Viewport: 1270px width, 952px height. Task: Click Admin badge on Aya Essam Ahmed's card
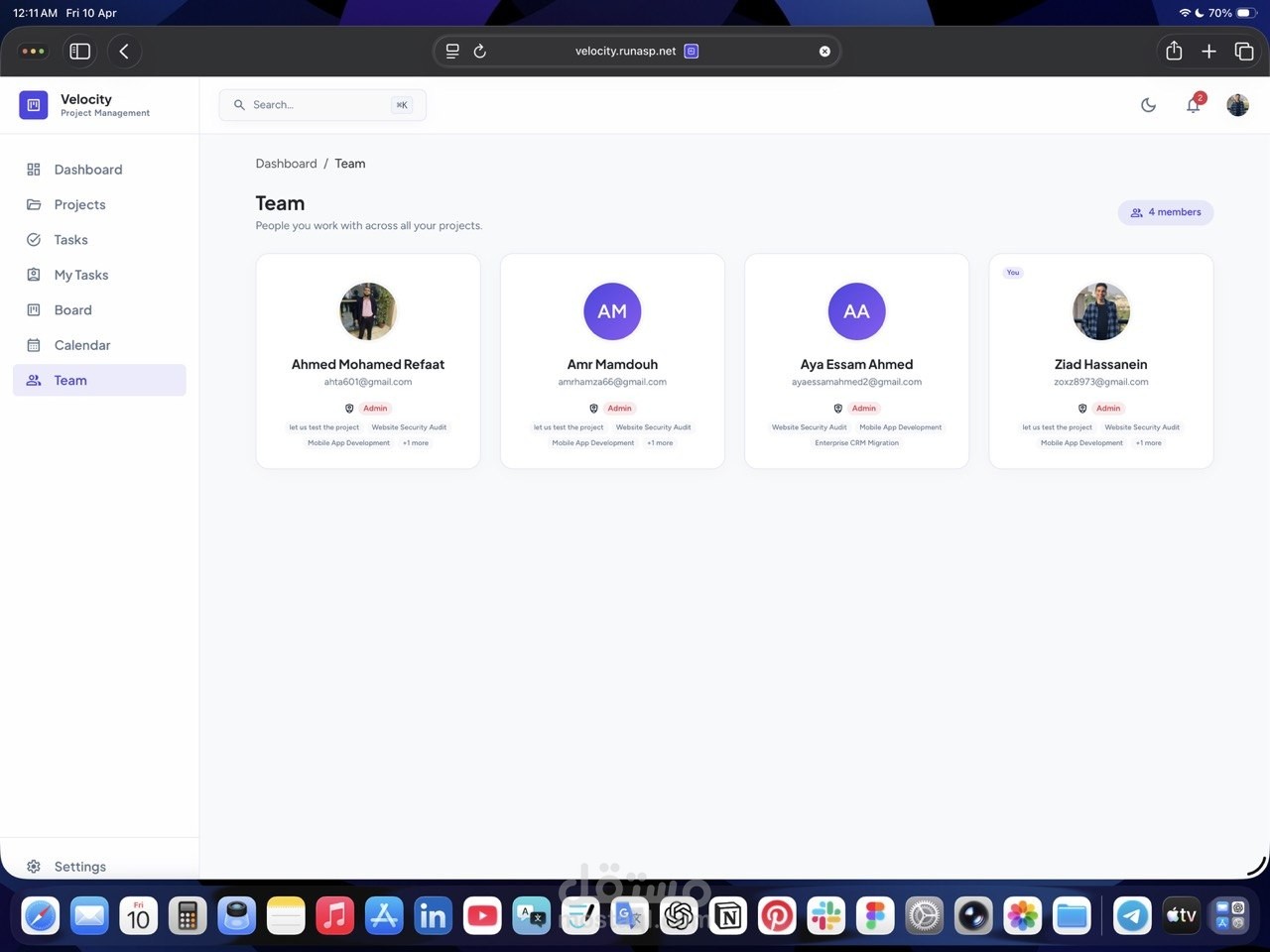pos(864,409)
